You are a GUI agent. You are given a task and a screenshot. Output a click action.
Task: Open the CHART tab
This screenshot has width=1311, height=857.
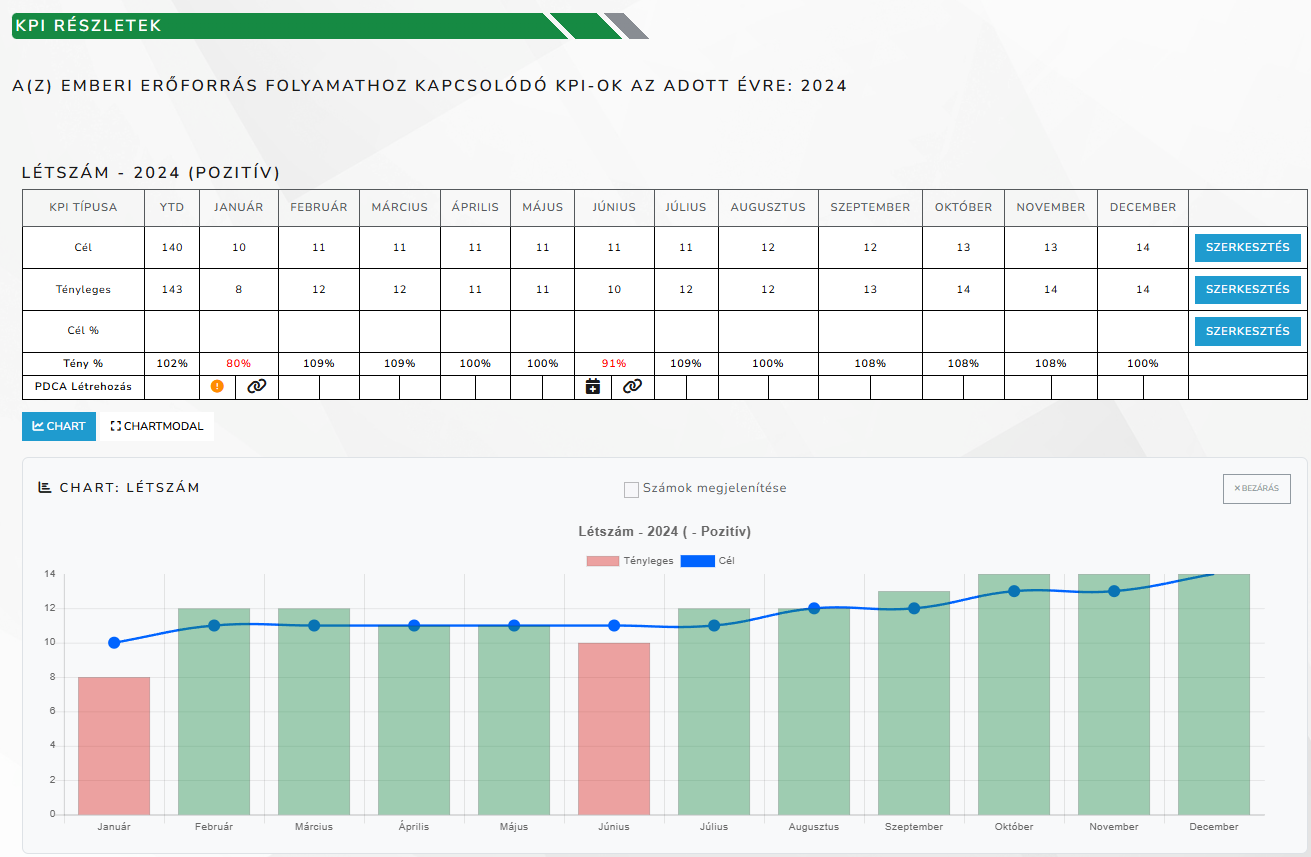click(59, 426)
